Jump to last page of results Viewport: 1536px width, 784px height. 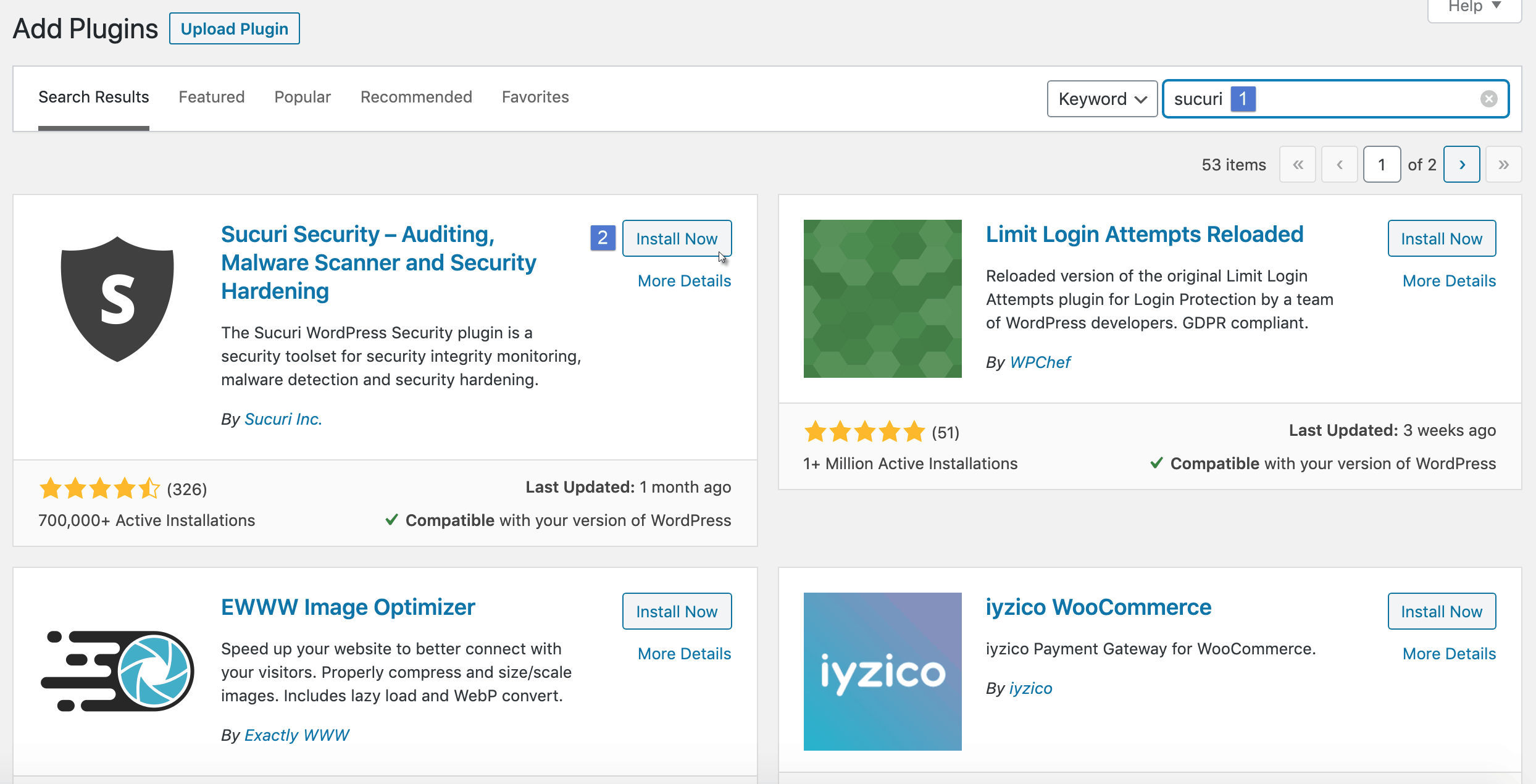click(x=1503, y=164)
